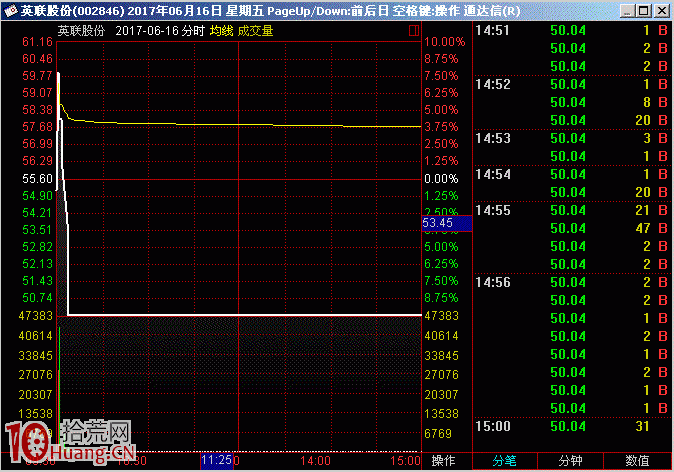674x472 pixels.
Task: Click the app icon in title bar
Action: point(10,11)
